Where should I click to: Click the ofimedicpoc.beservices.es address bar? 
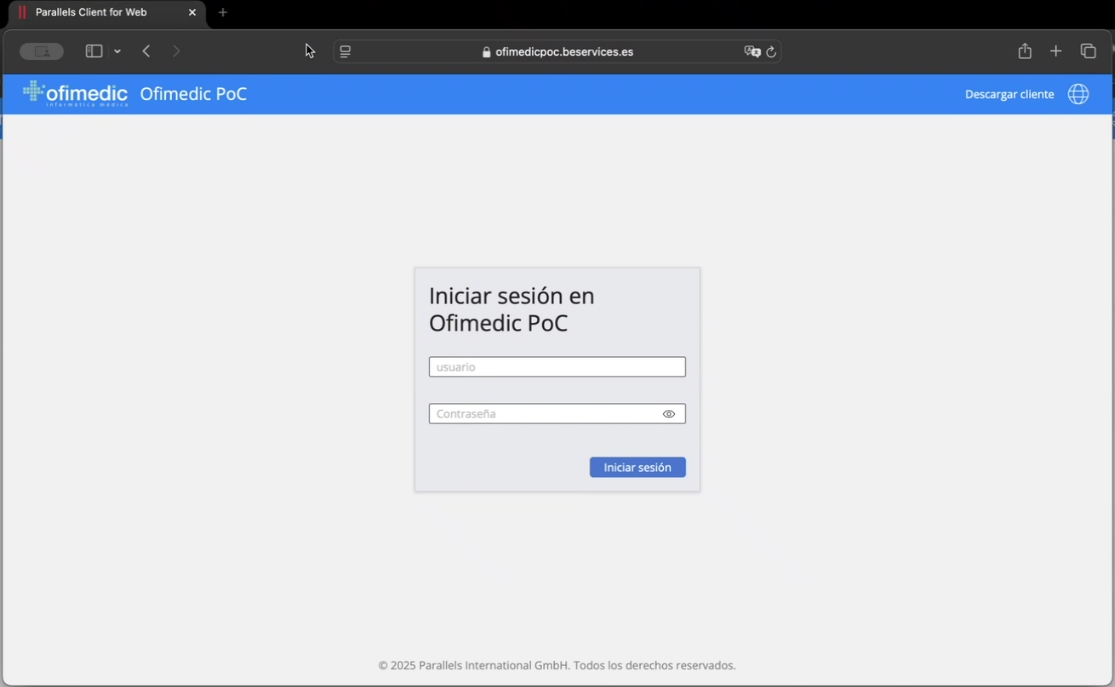[563, 52]
